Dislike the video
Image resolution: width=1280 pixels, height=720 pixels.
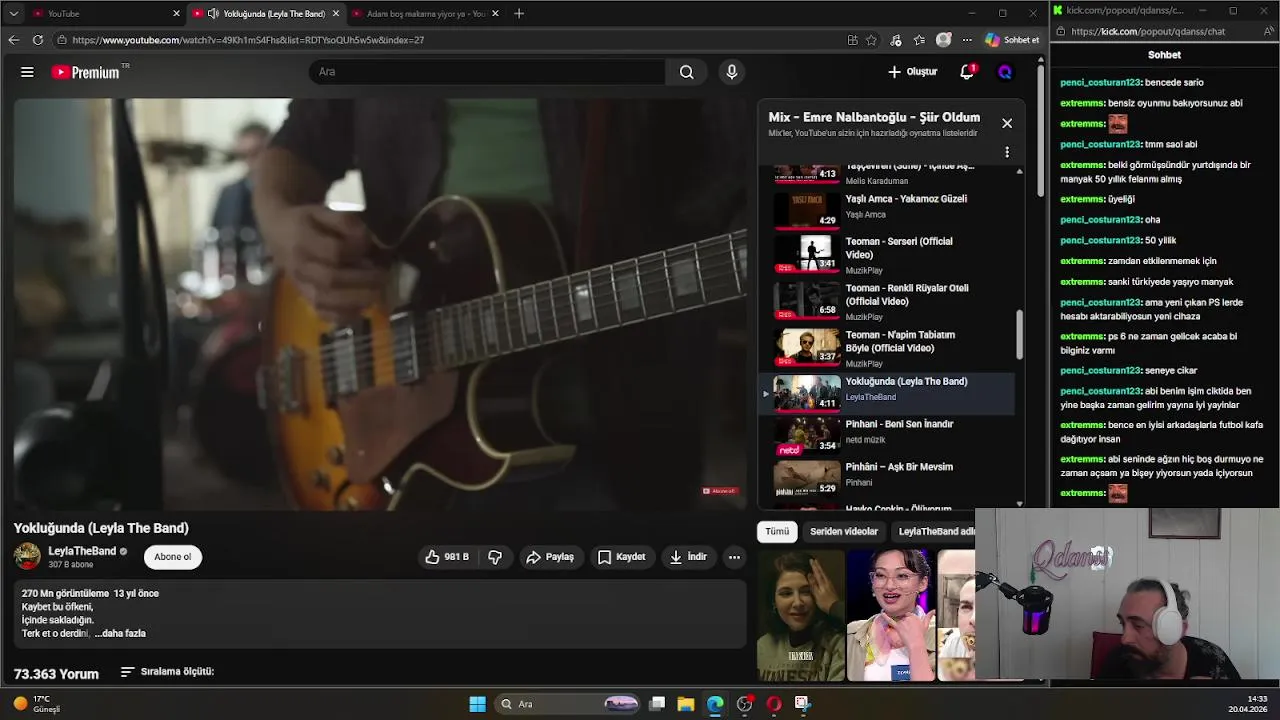[x=495, y=557]
